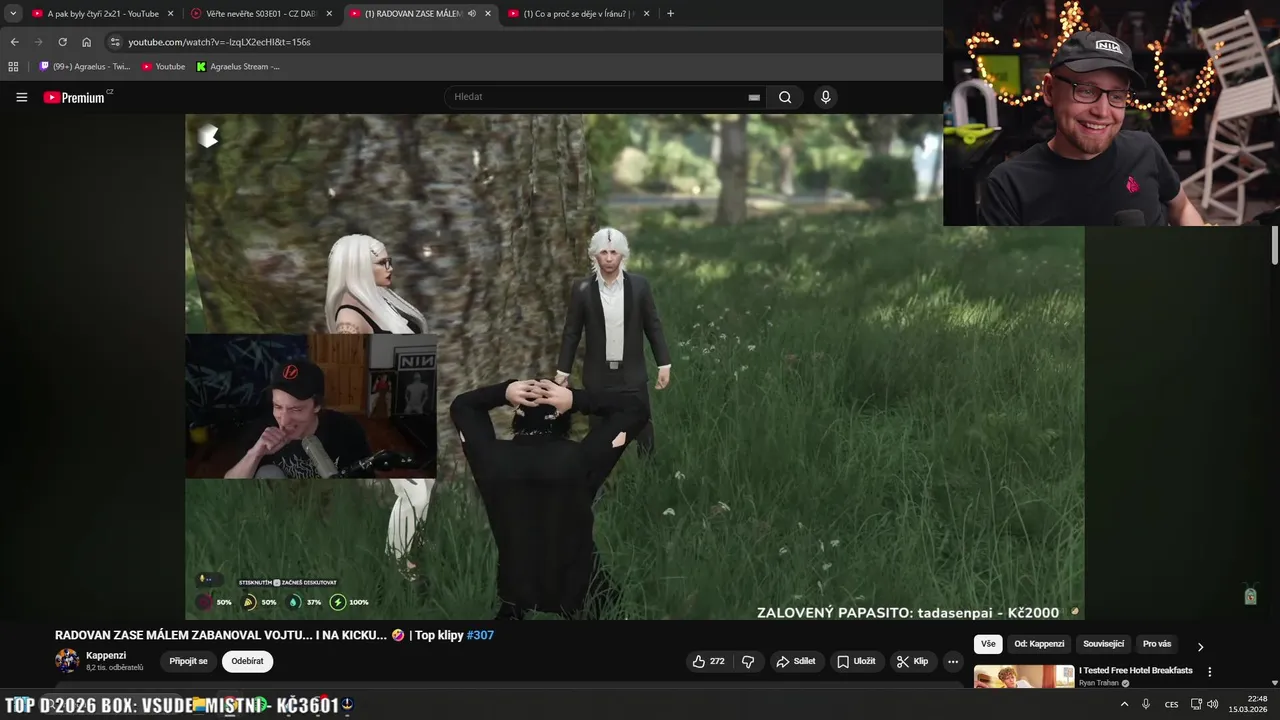
Task: Open more actions three-dot menu under video
Action: click(953, 661)
